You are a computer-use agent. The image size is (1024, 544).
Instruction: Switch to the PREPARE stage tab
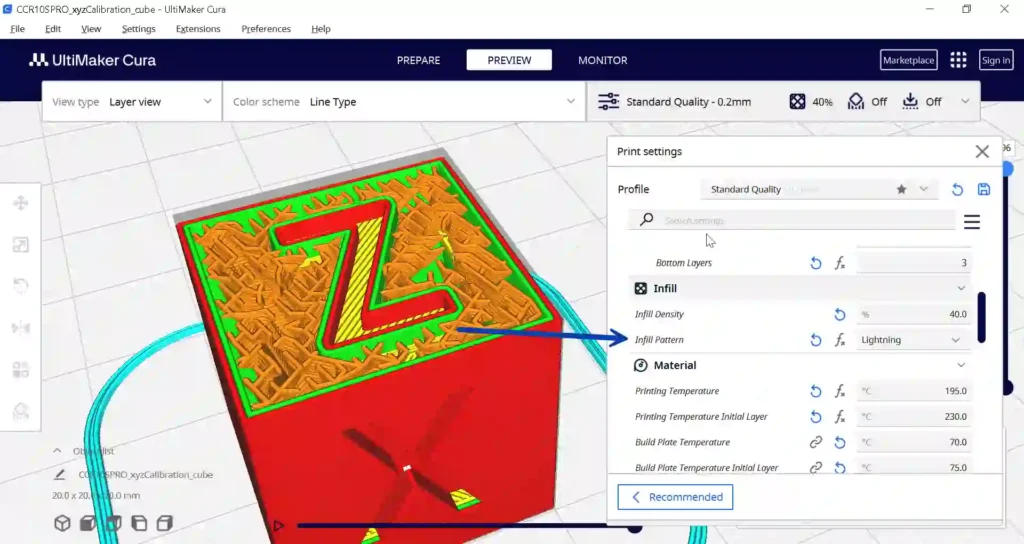click(x=419, y=60)
